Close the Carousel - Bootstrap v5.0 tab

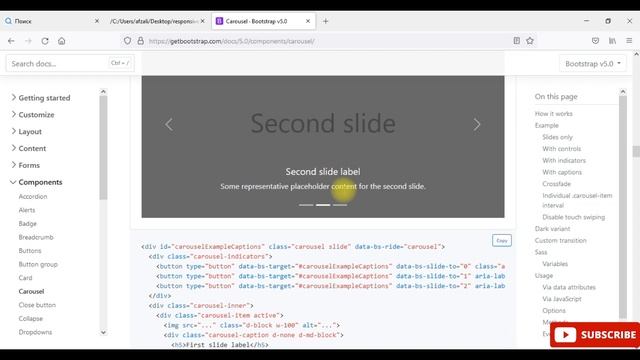tap(308, 21)
